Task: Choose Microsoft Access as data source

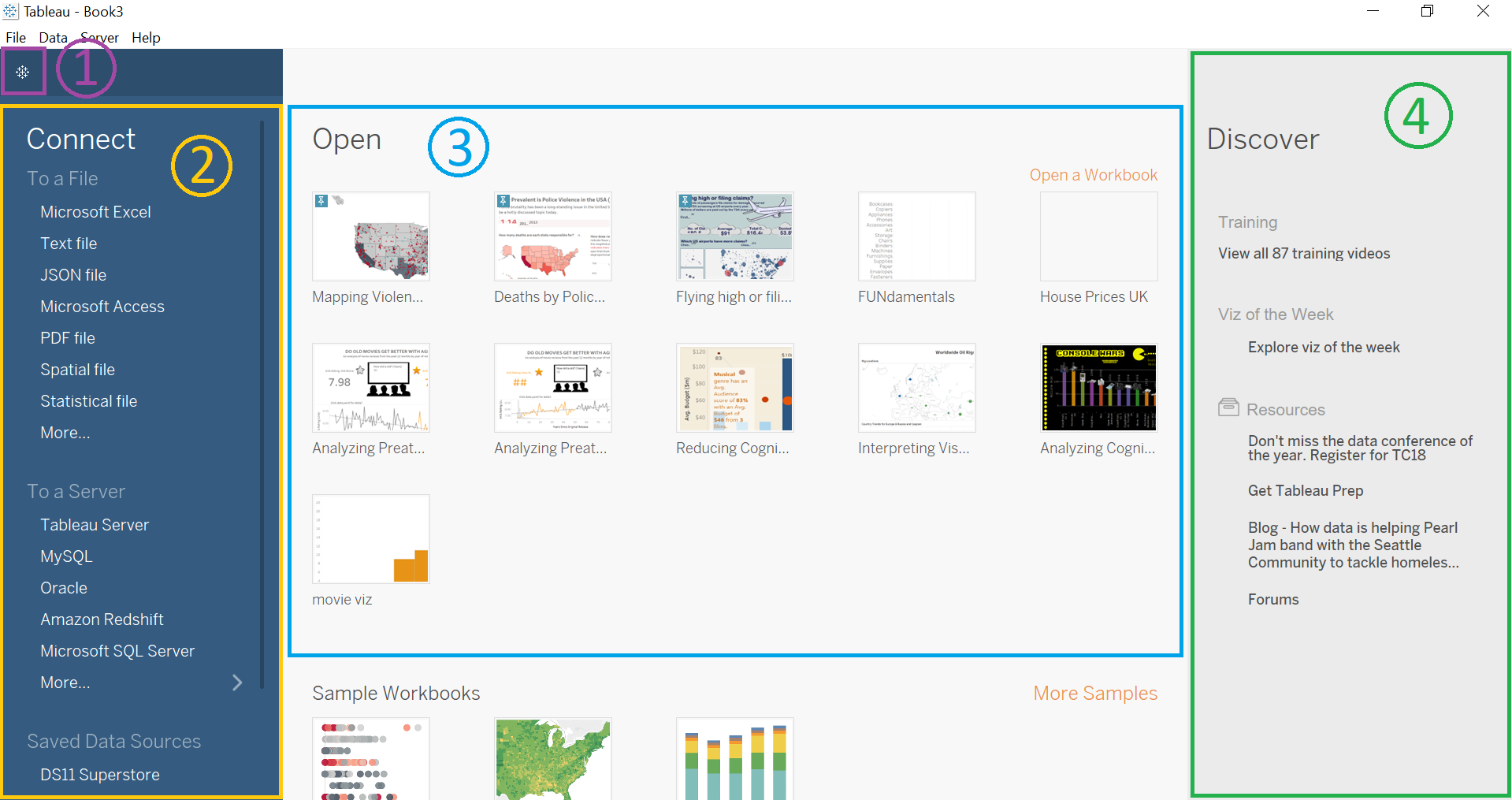Action: (102, 307)
